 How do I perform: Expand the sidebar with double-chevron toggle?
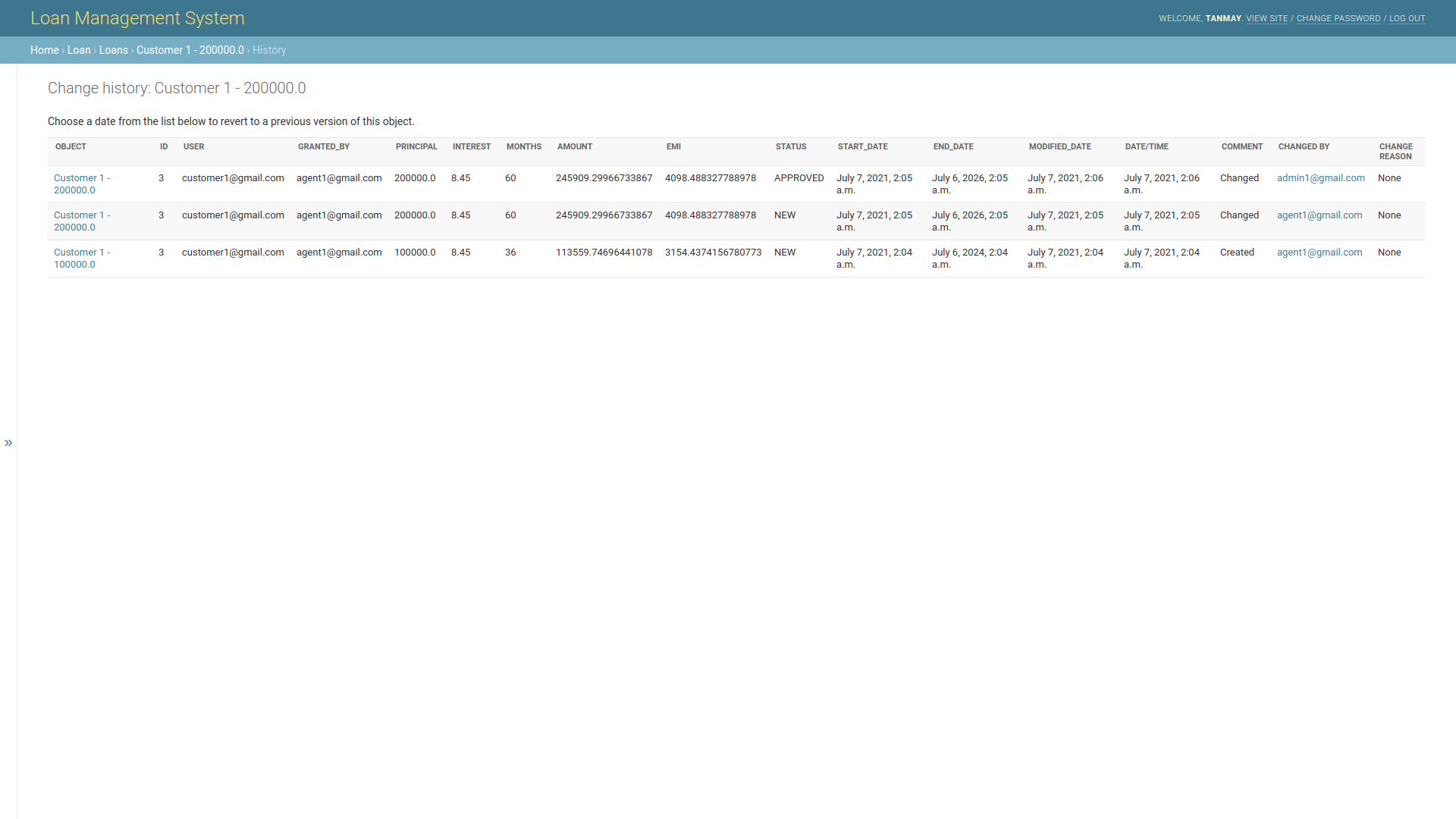pyautogui.click(x=8, y=443)
